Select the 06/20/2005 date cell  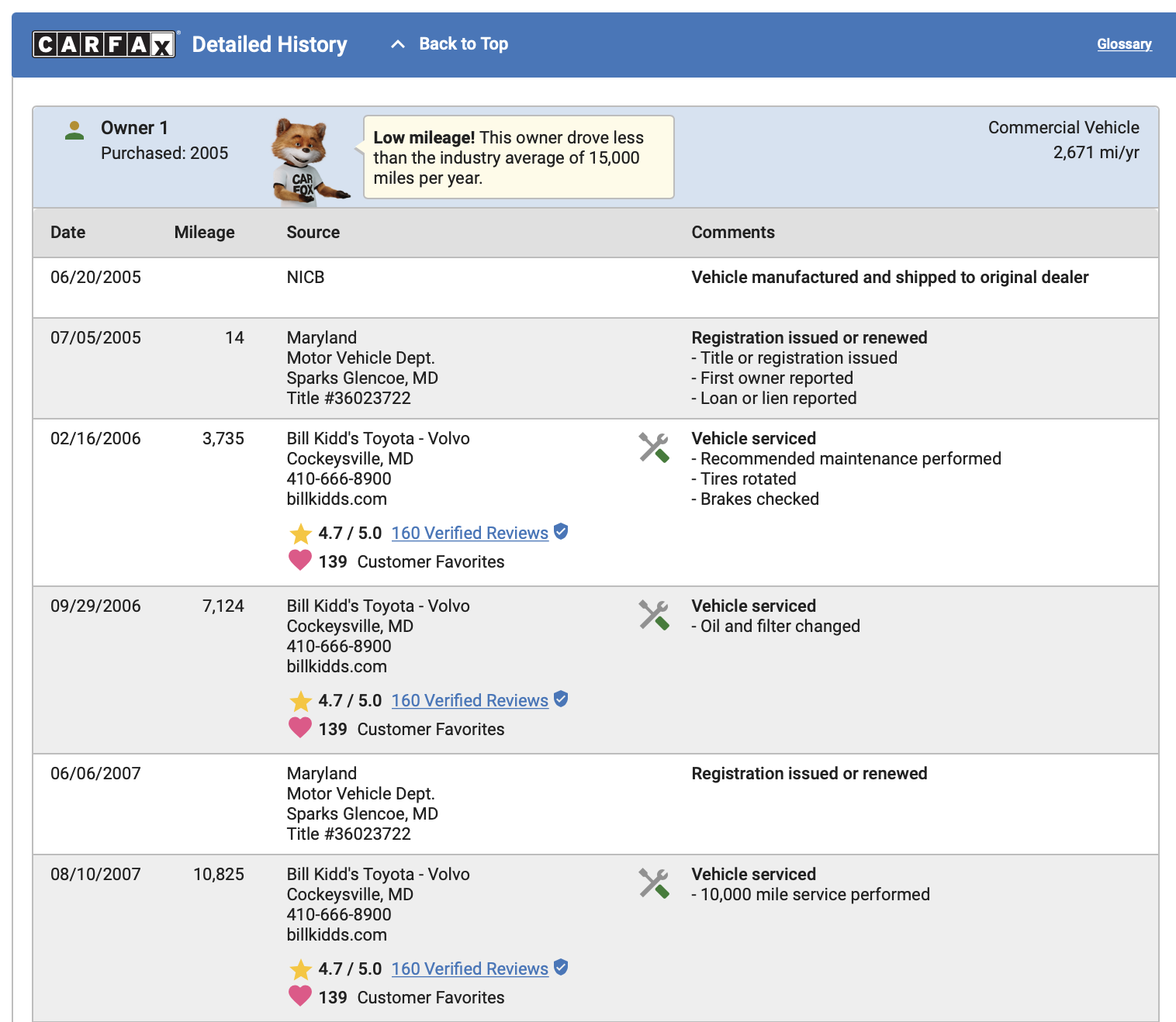point(96,278)
